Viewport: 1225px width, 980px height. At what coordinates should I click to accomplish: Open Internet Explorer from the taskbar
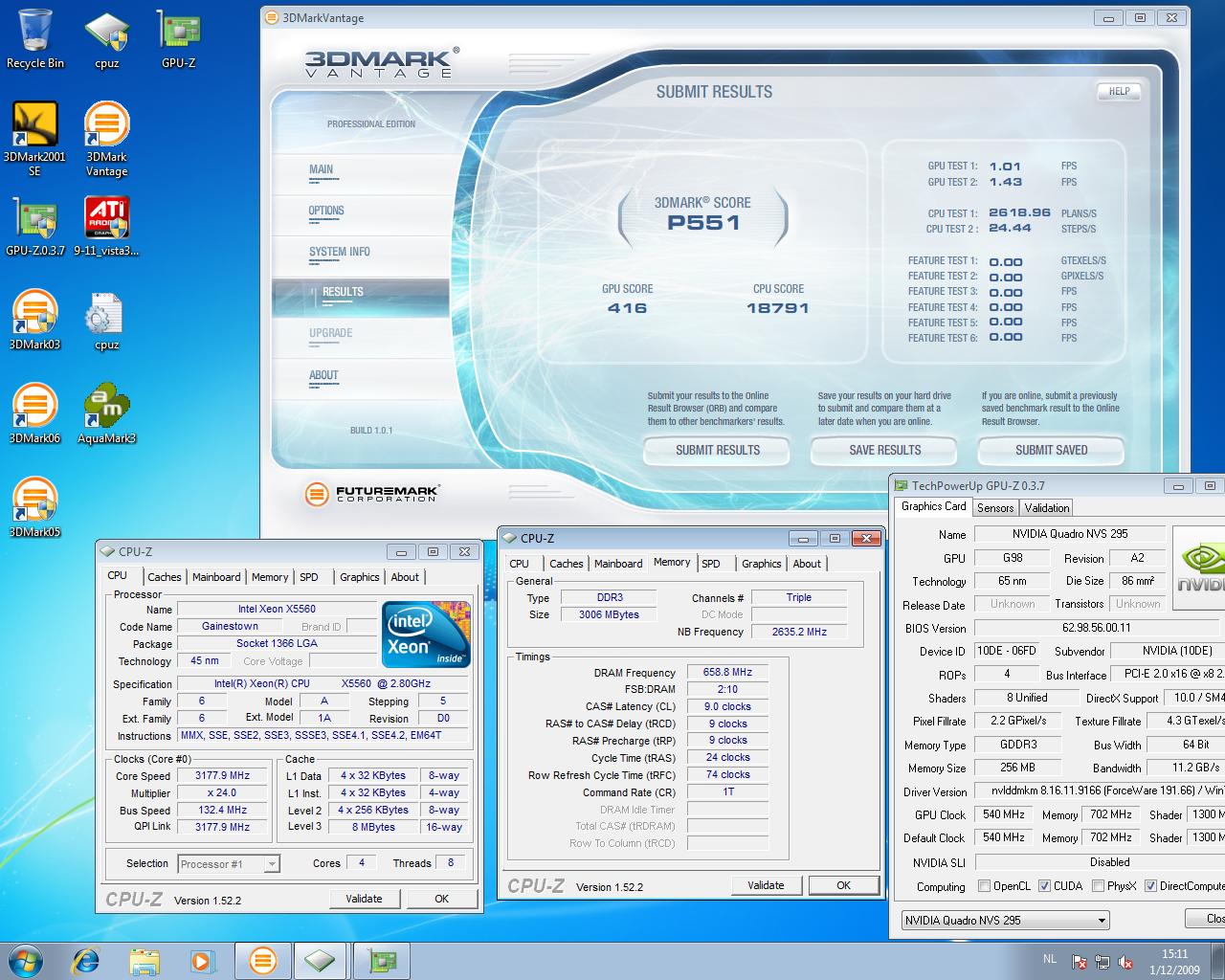point(86,960)
